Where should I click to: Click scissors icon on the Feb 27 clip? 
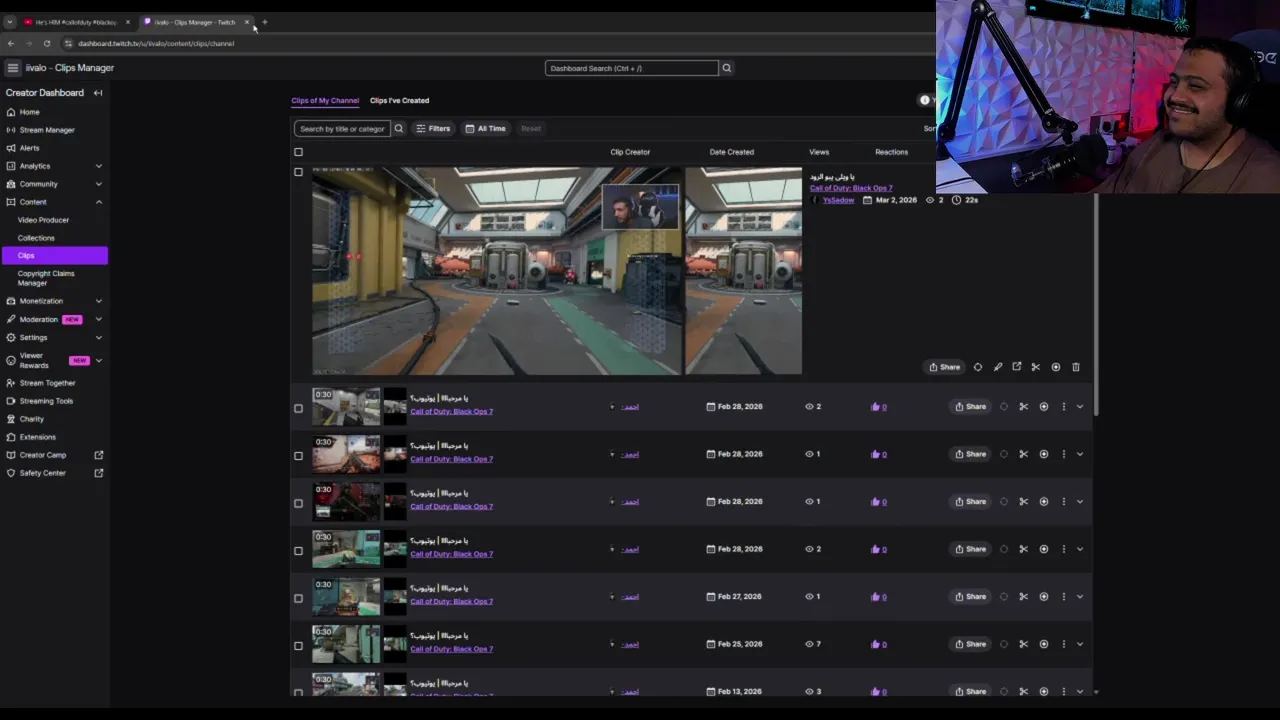(1023, 597)
